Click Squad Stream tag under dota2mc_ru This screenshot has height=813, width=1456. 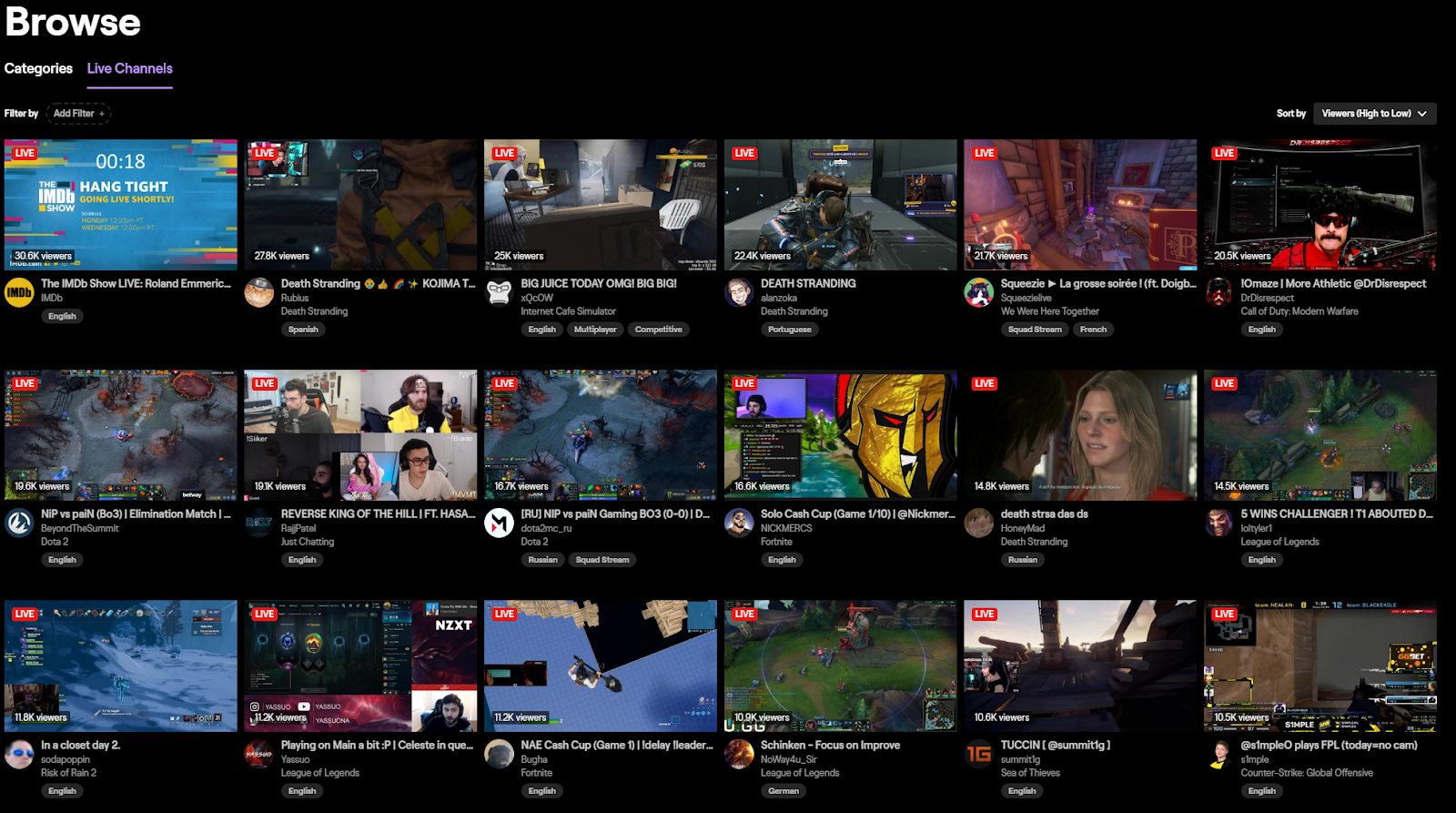602,560
